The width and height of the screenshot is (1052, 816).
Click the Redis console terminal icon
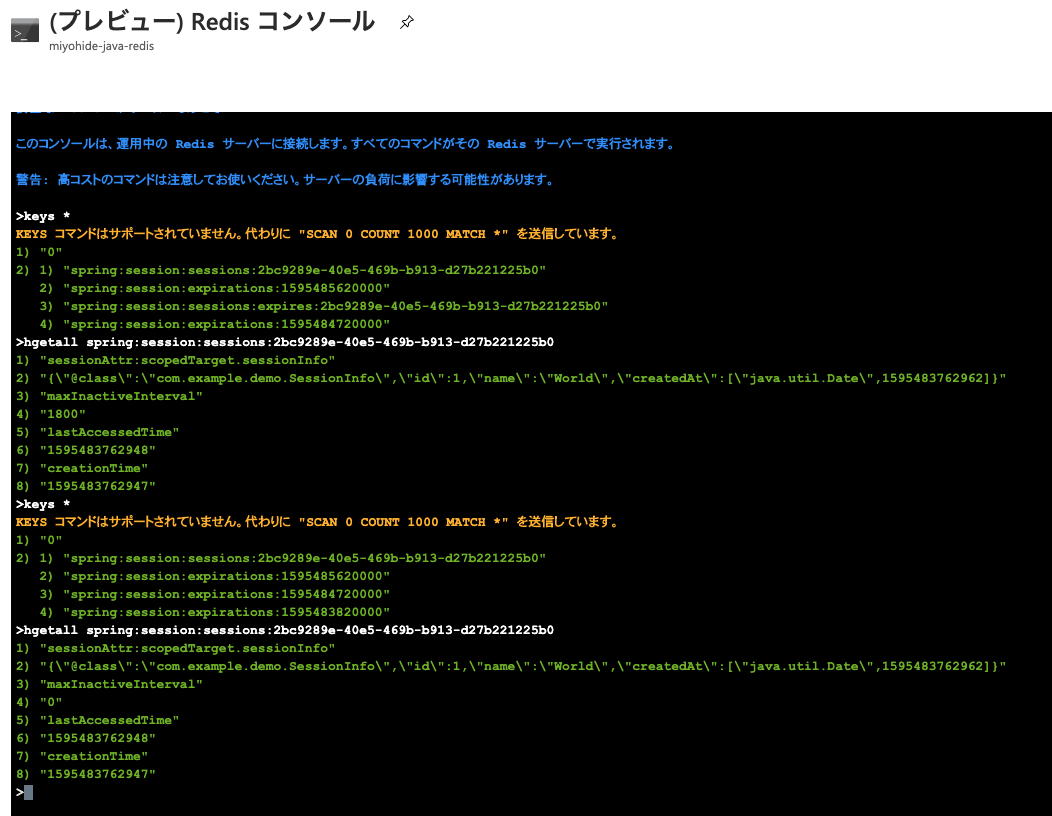coord(25,31)
